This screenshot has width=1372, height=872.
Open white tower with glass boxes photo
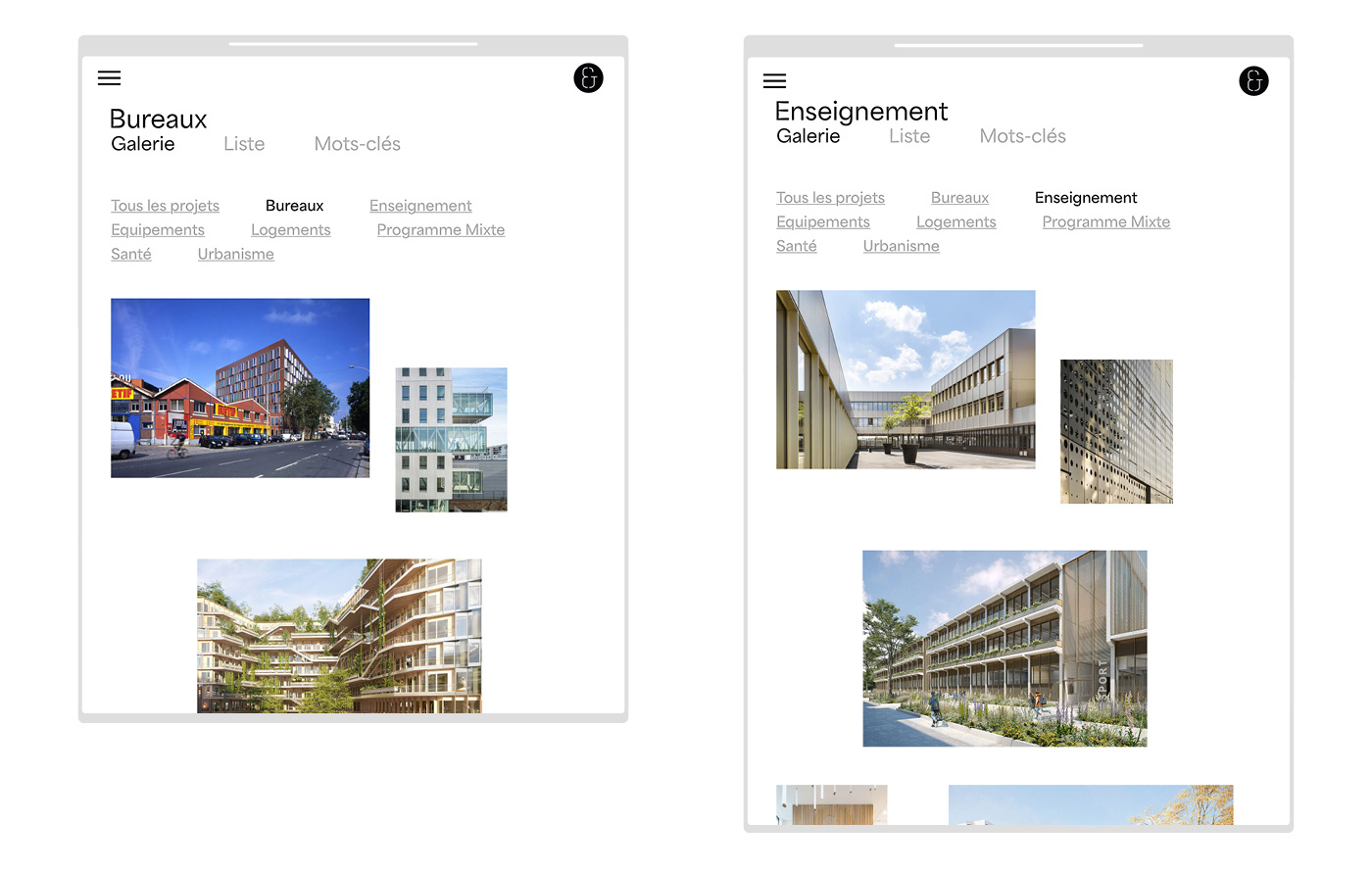click(x=451, y=440)
